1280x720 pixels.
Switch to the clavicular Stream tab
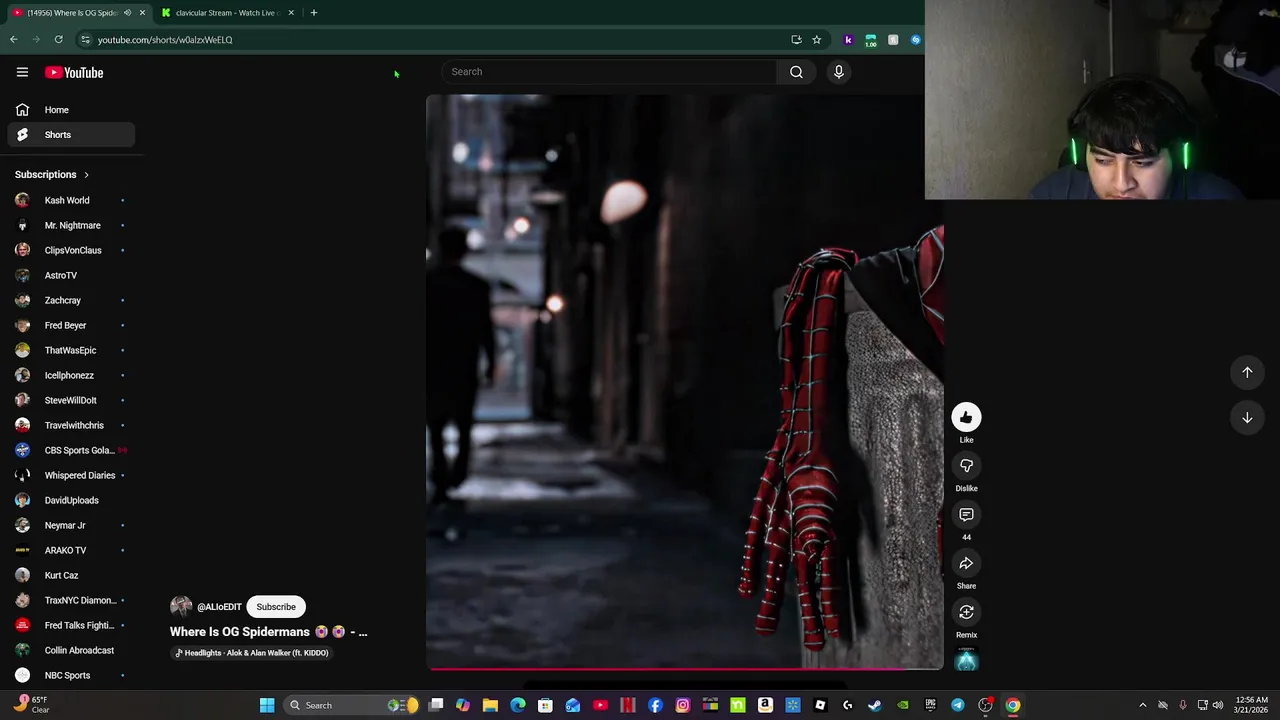click(x=226, y=13)
